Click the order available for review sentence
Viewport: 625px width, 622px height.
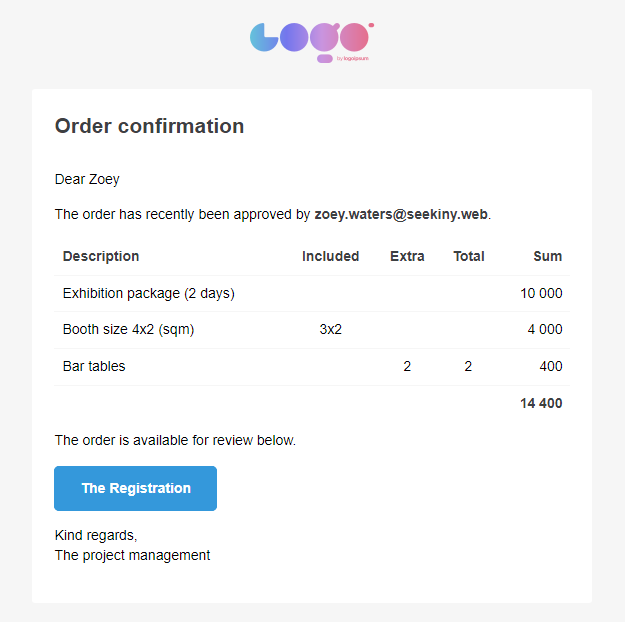(175, 440)
